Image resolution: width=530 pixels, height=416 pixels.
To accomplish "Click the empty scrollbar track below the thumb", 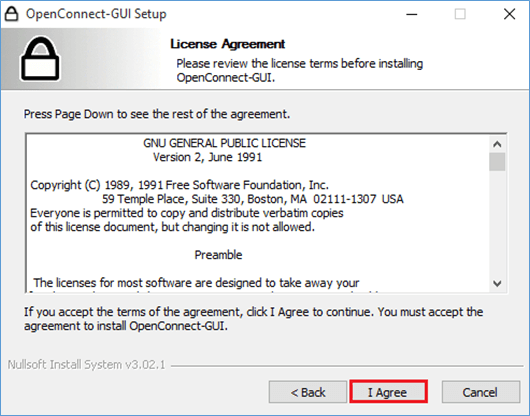I will coord(497,223).
